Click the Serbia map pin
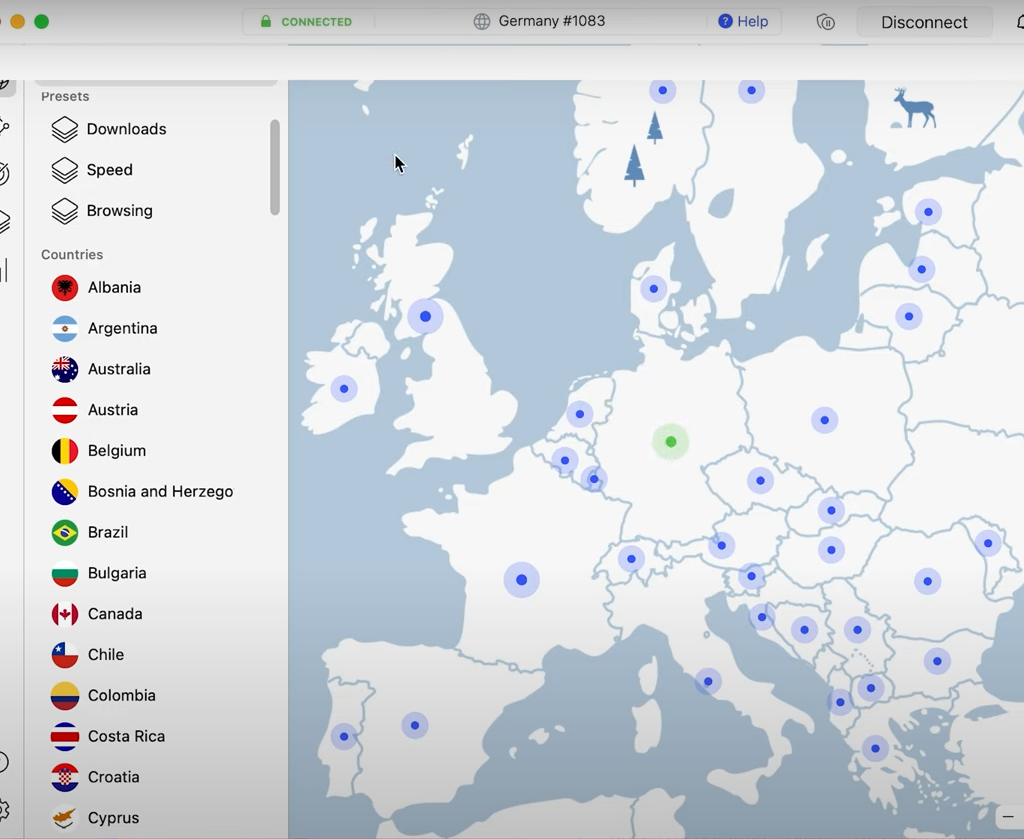 [x=857, y=629]
